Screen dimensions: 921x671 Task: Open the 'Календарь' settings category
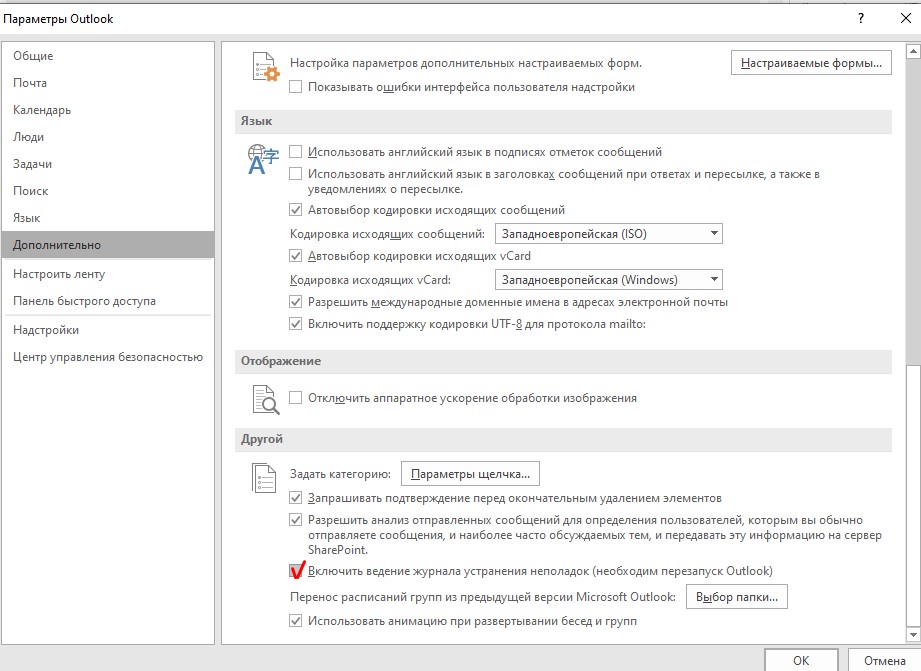pos(42,110)
